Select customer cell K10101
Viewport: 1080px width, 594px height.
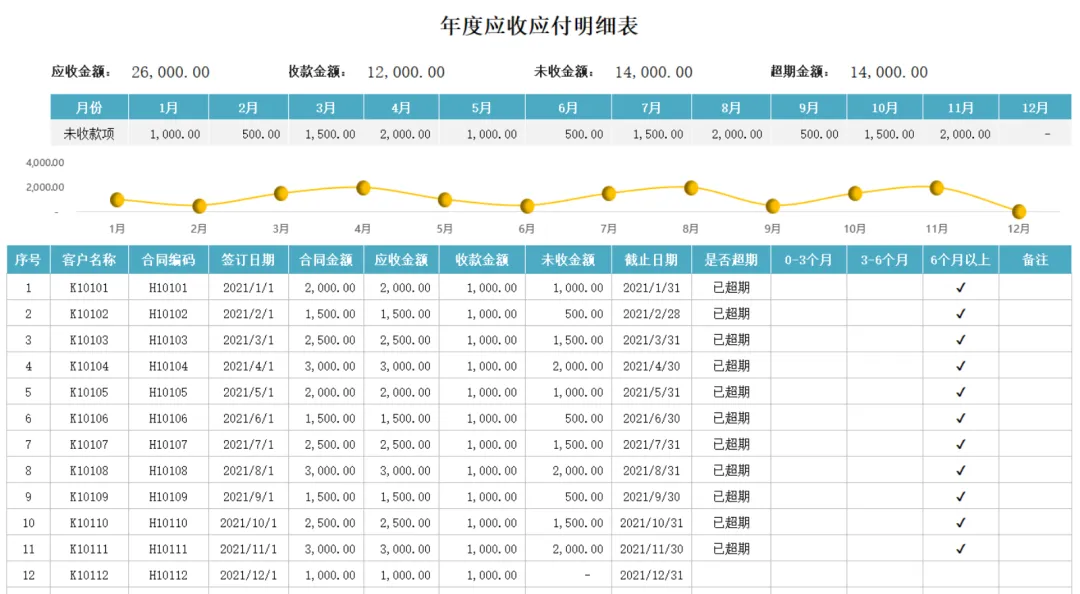89,288
